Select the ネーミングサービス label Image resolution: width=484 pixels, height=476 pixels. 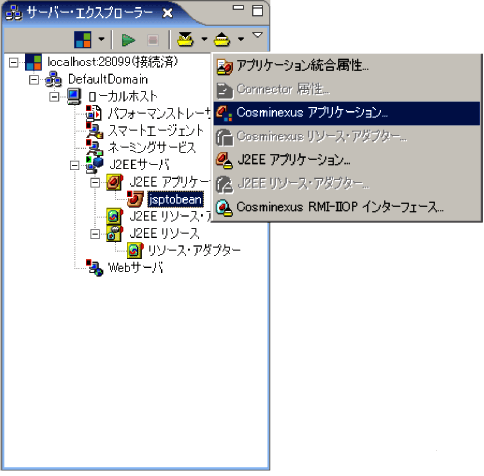[x=152, y=148]
